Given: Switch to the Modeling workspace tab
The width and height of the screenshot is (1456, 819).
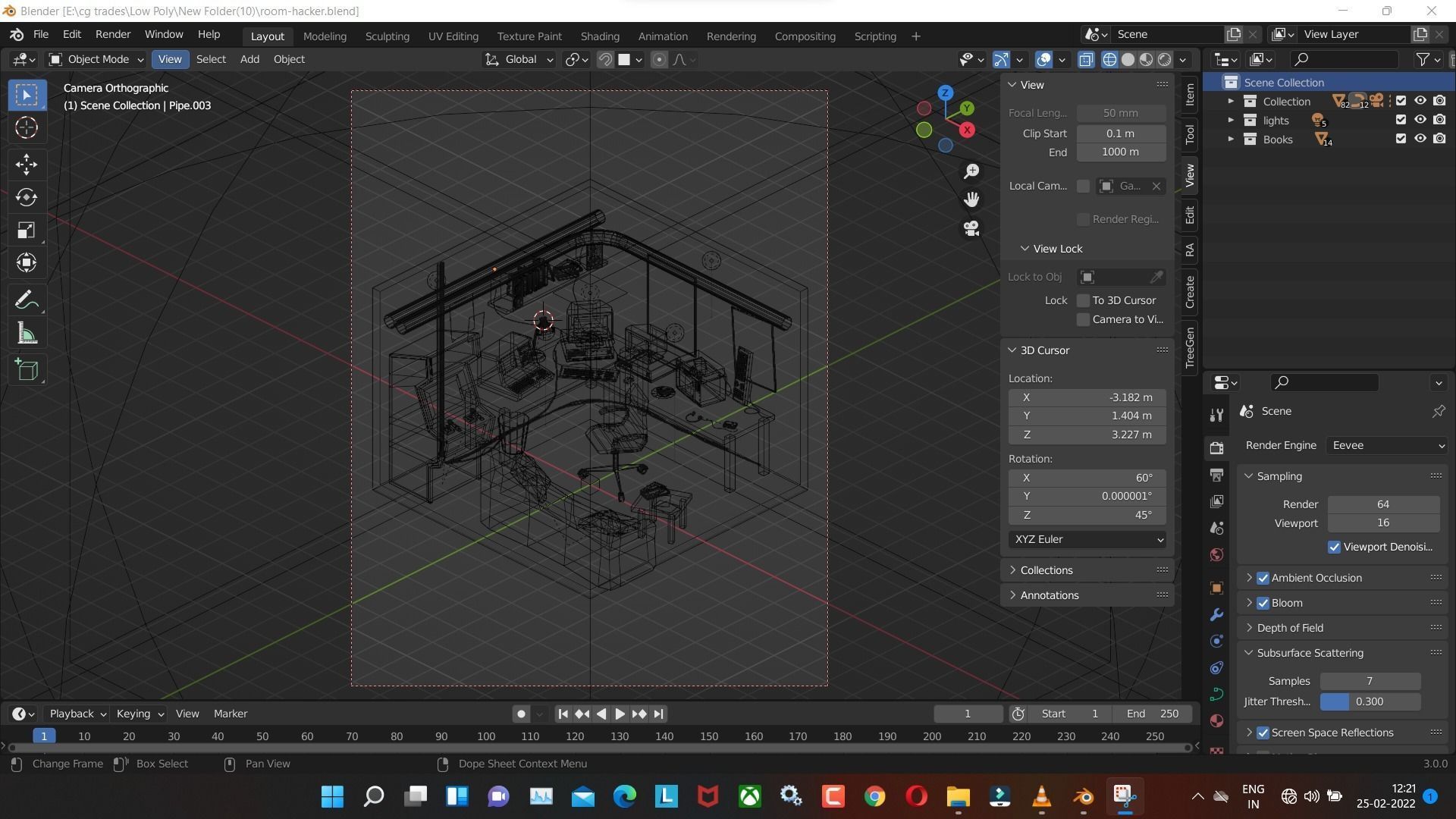Looking at the screenshot, I should (x=325, y=36).
